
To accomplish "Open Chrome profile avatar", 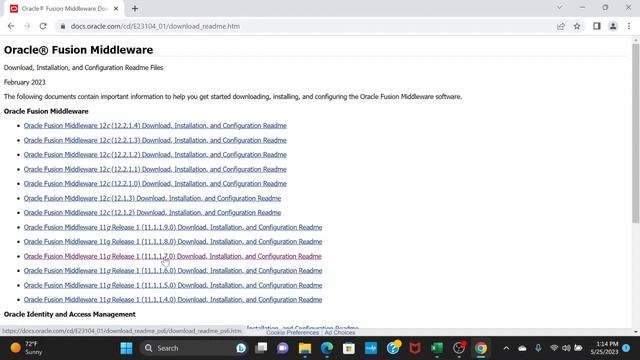I will (x=613, y=26).
